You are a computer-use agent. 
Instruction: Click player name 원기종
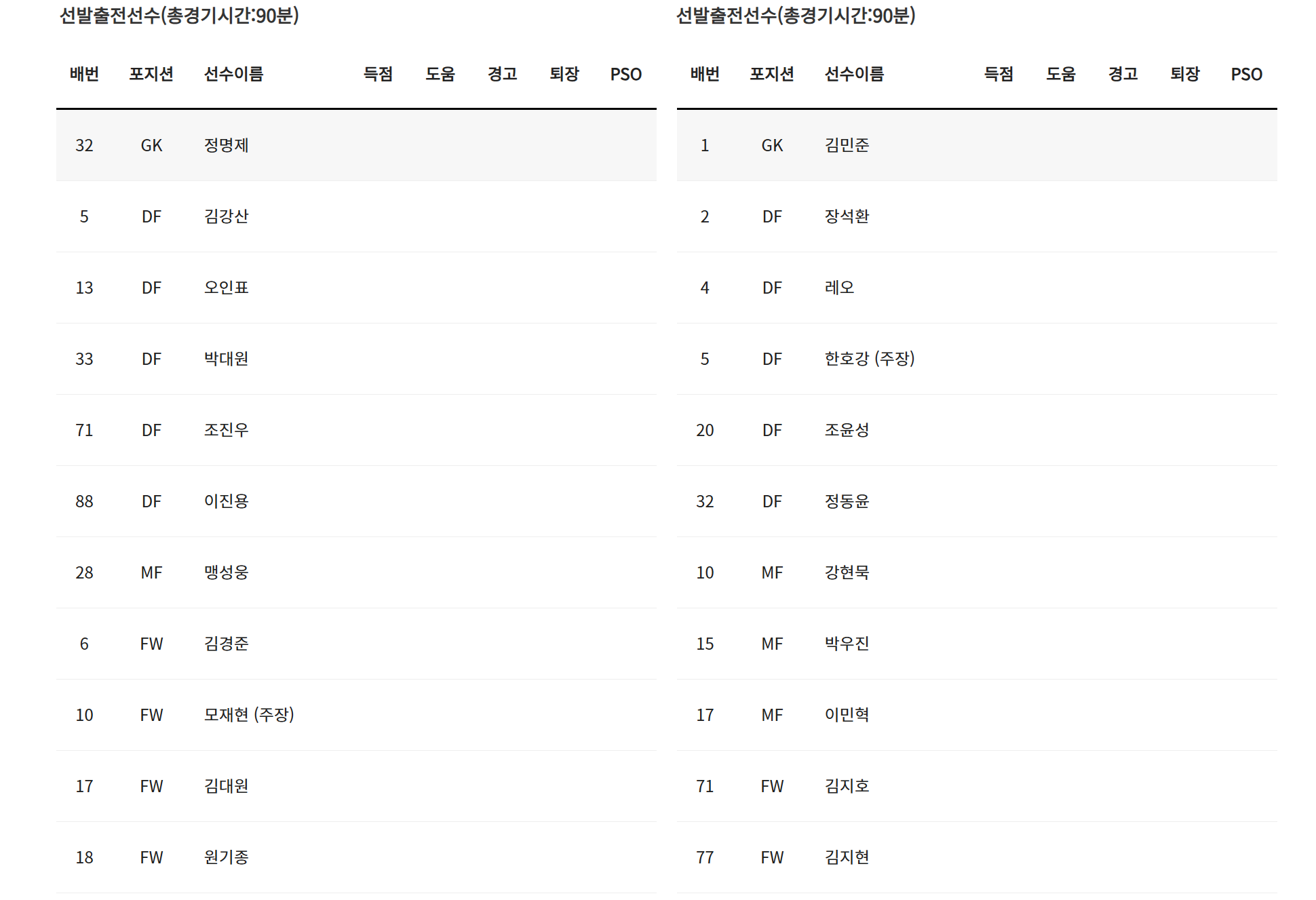coord(226,857)
